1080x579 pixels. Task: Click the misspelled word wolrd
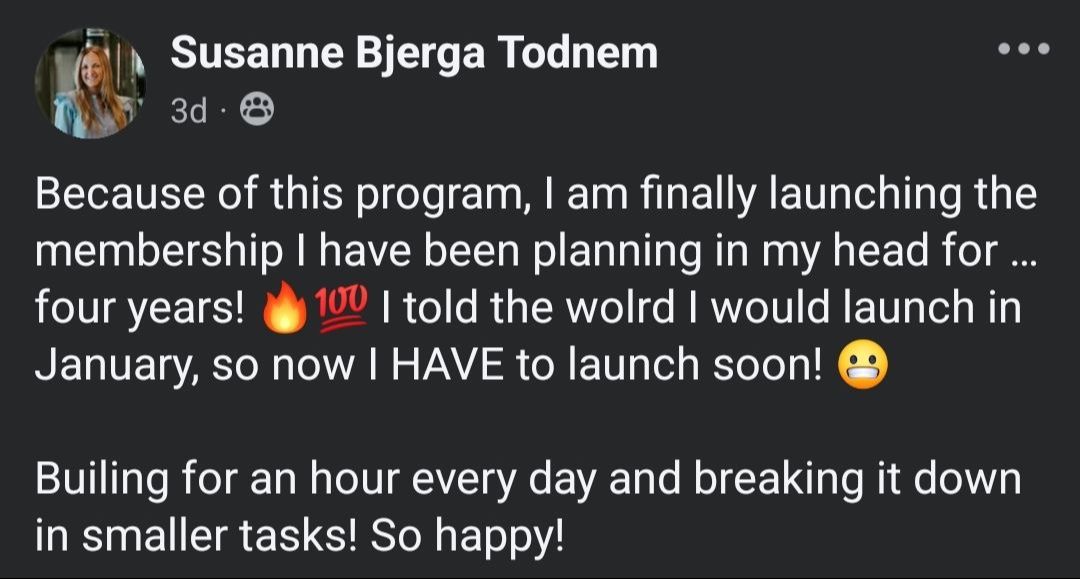[621, 308]
